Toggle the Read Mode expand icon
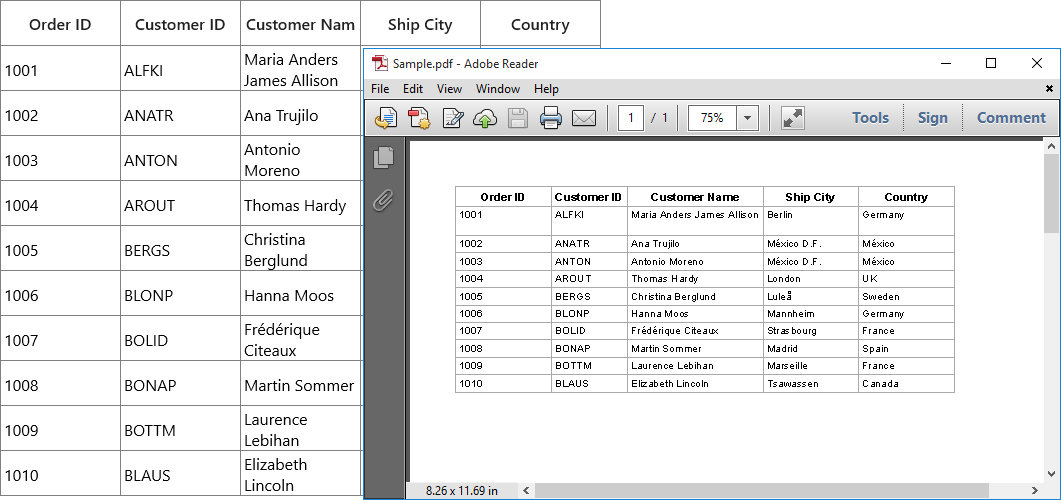This screenshot has width=1061, height=500. tap(792, 118)
